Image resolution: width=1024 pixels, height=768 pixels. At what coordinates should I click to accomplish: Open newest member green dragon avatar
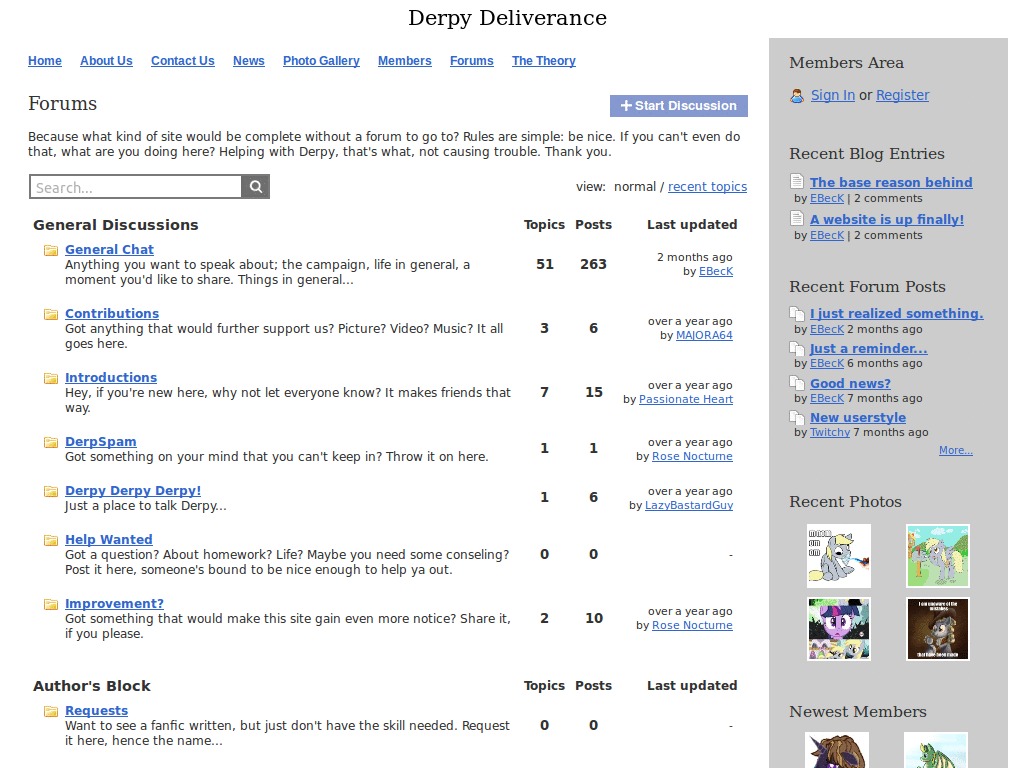tap(936, 750)
